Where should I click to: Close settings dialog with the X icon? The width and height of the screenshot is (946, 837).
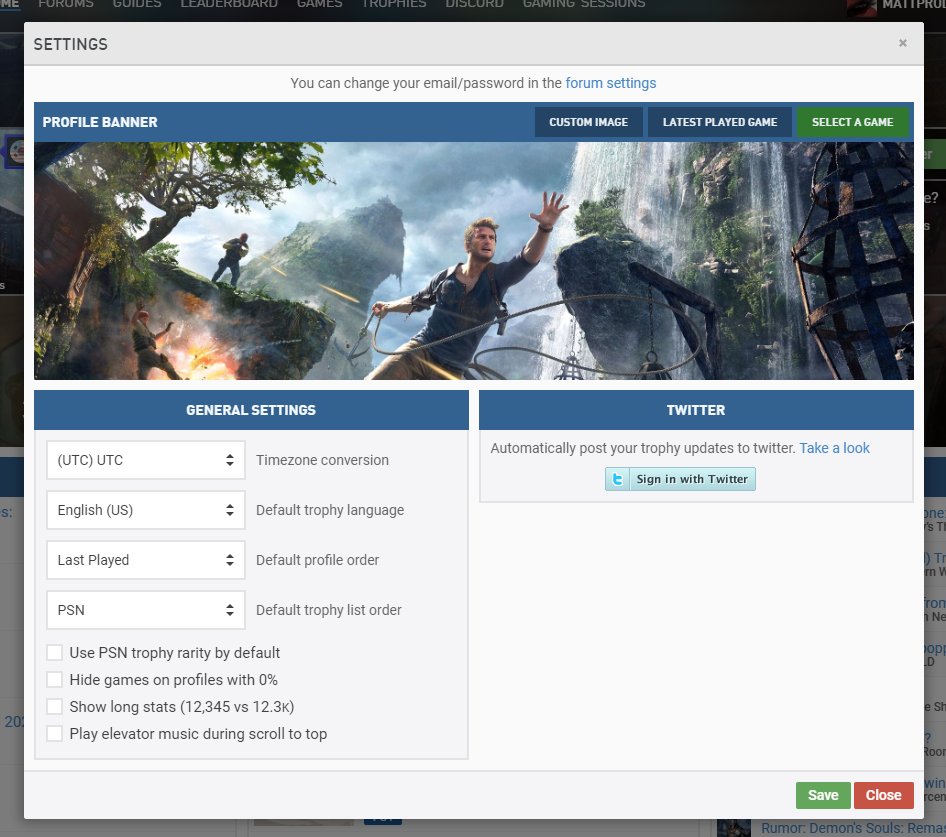tap(903, 43)
